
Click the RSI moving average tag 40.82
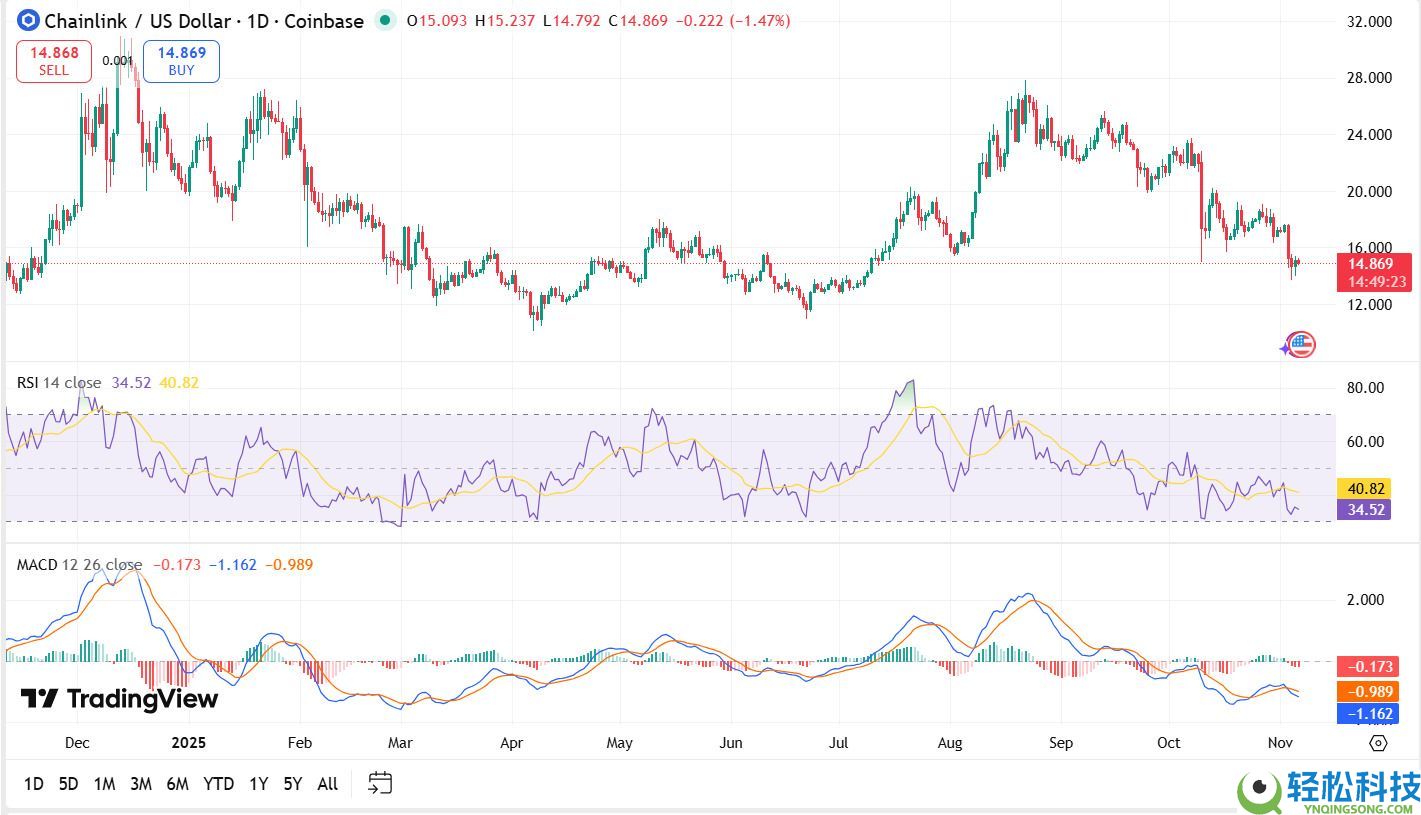click(1363, 489)
